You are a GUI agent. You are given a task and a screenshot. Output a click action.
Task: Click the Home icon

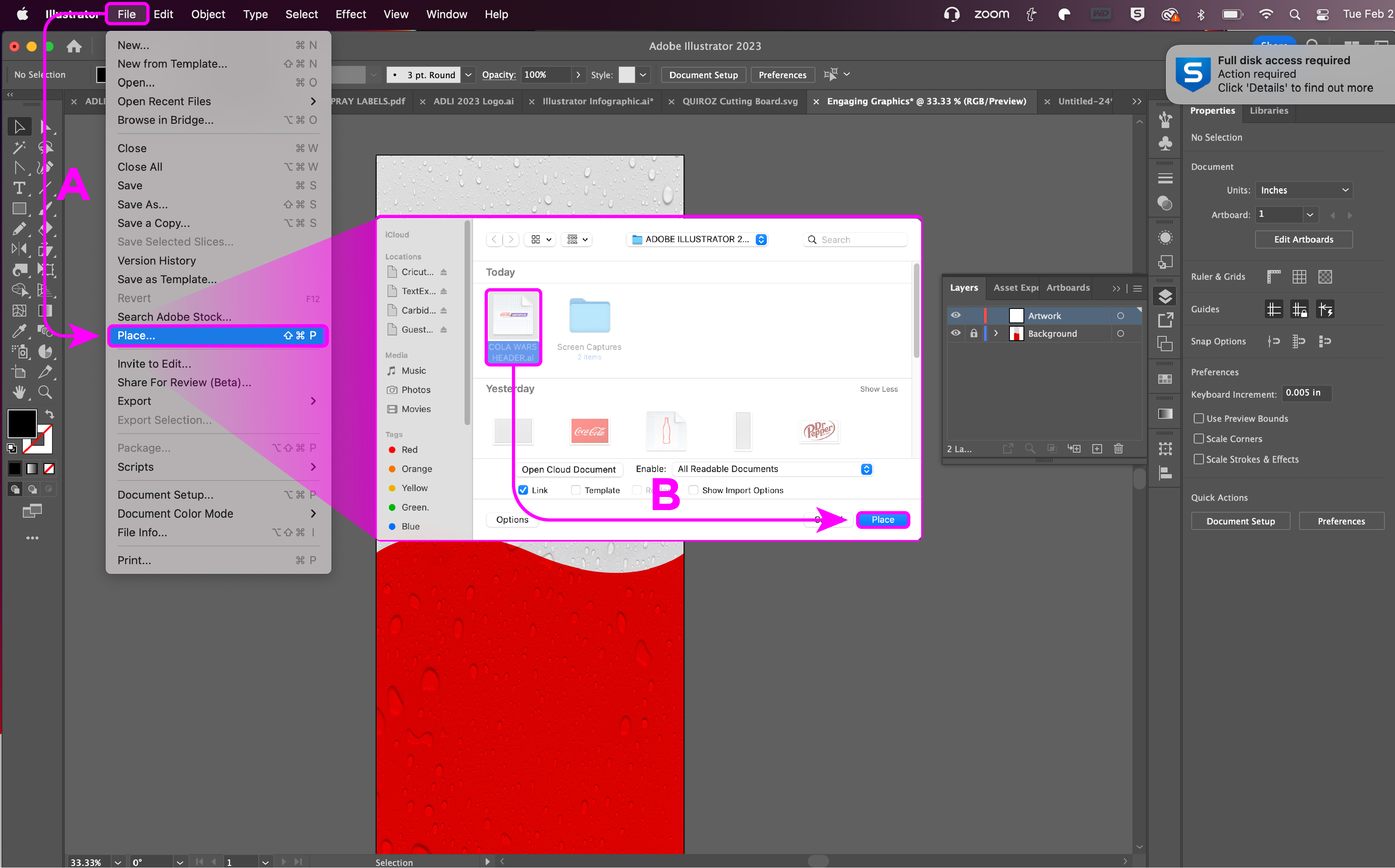click(x=74, y=46)
